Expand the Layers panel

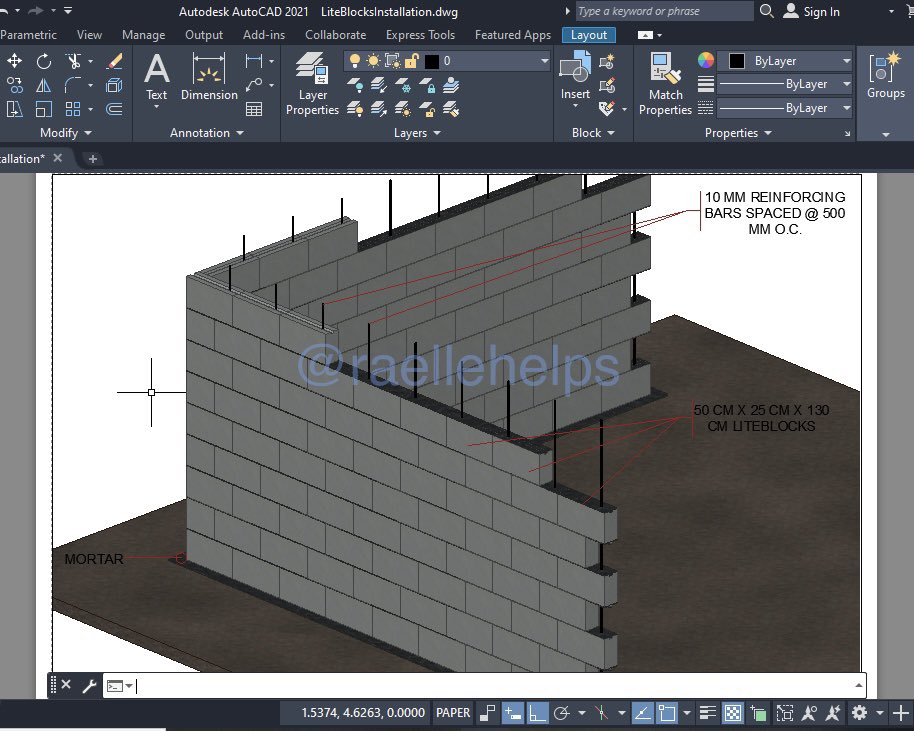pos(417,133)
